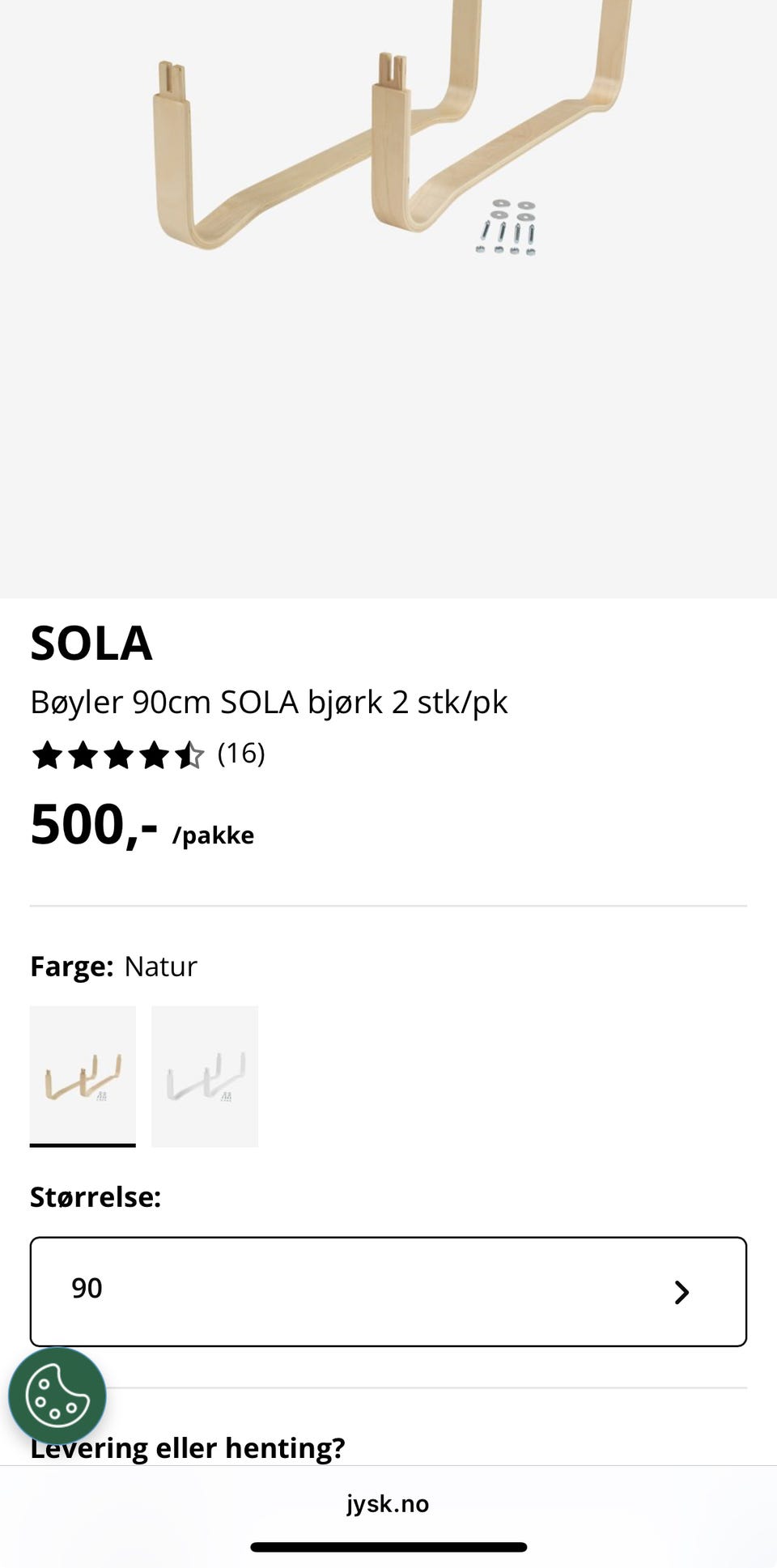Image resolution: width=777 pixels, height=1568 pixels.
Task: Tap the jysk.no address bar
Action: (388, 1503)
